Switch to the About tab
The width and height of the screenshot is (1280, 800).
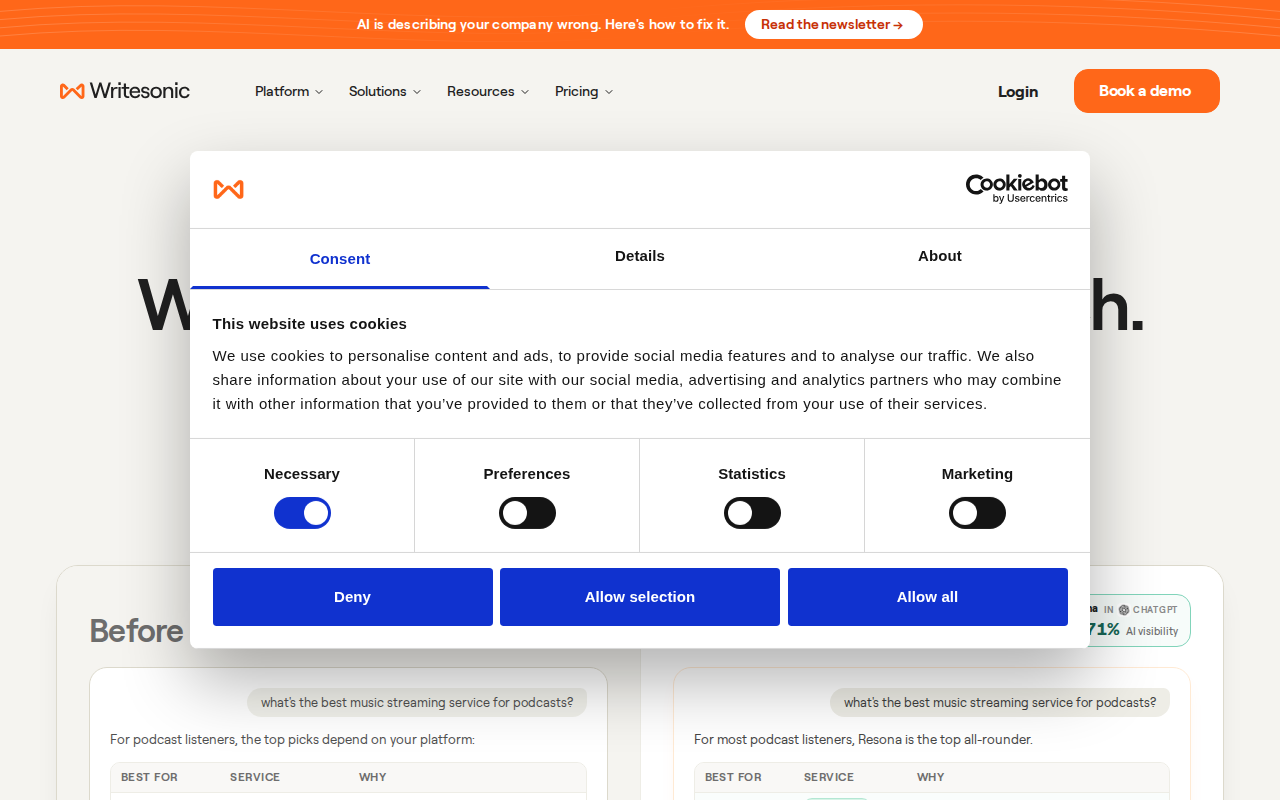coord(940,256)
